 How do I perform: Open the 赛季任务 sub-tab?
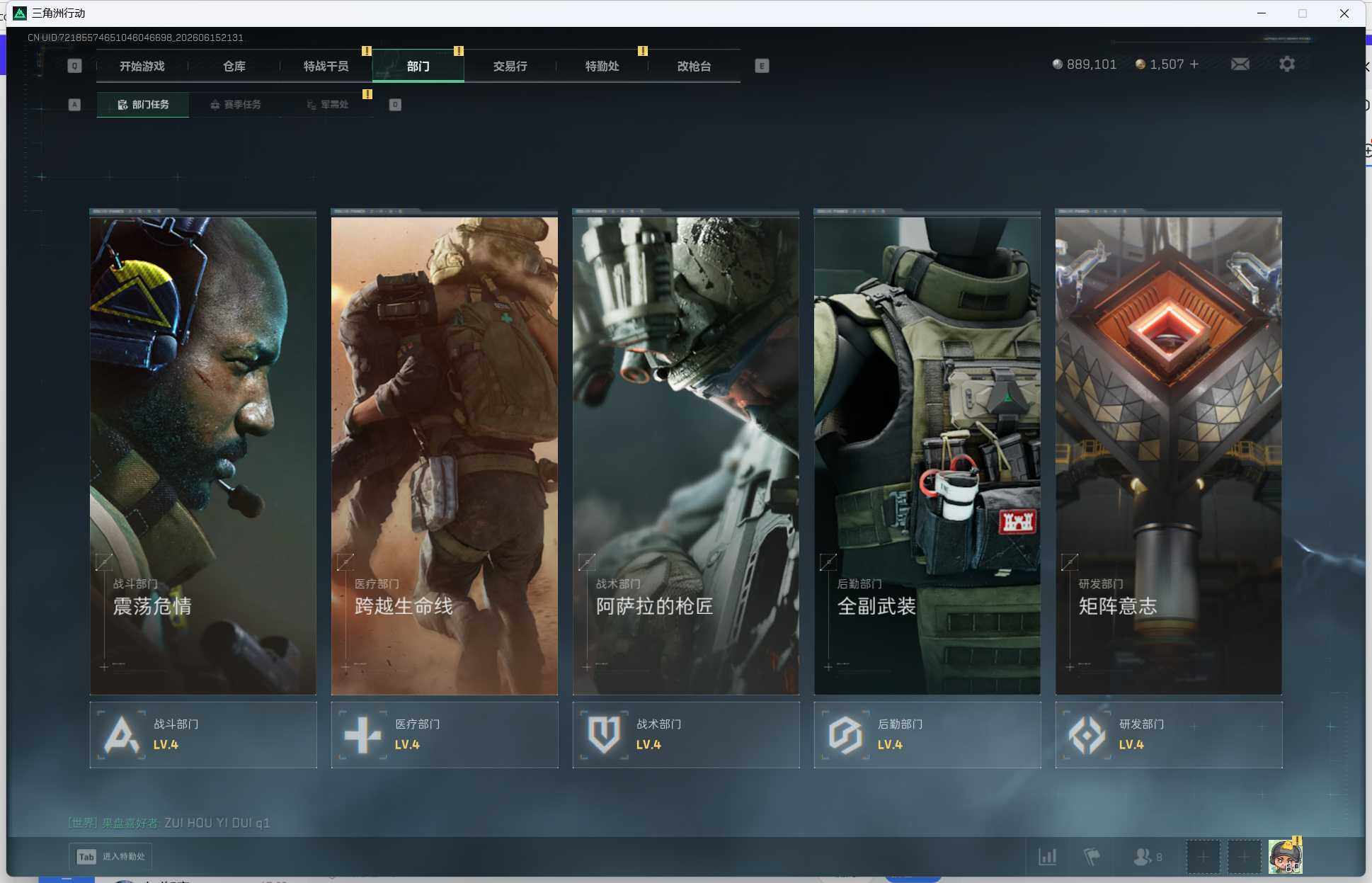[x=236, y=105]
